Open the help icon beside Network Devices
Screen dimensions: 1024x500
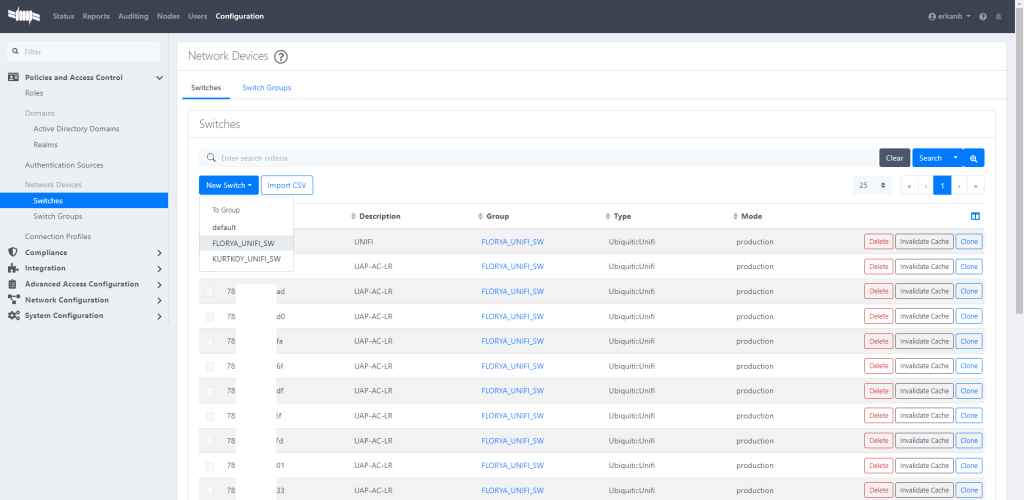pyautogui.click(x=281, y=57)
